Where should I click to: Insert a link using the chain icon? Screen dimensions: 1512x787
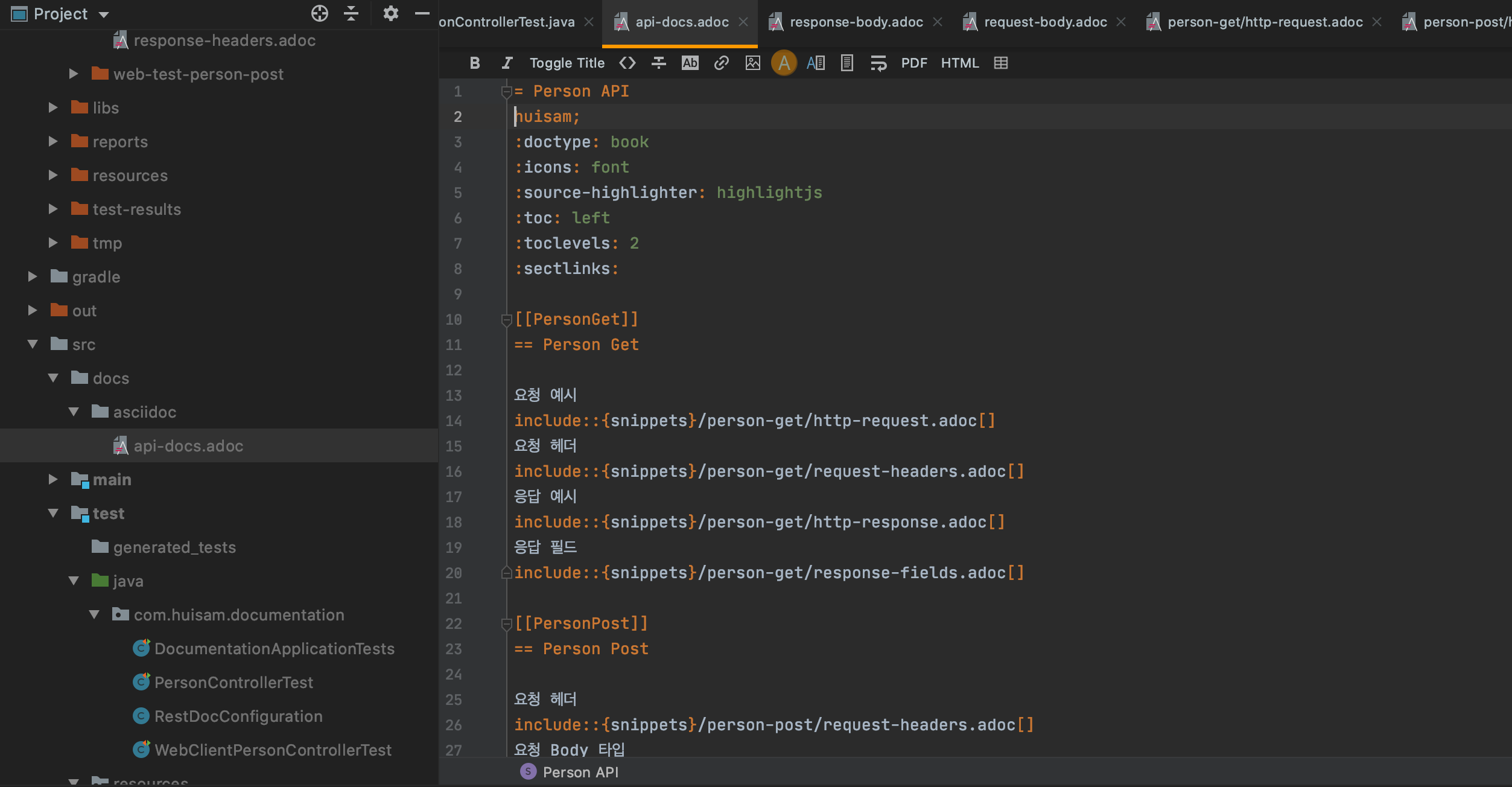click(721, 63)
